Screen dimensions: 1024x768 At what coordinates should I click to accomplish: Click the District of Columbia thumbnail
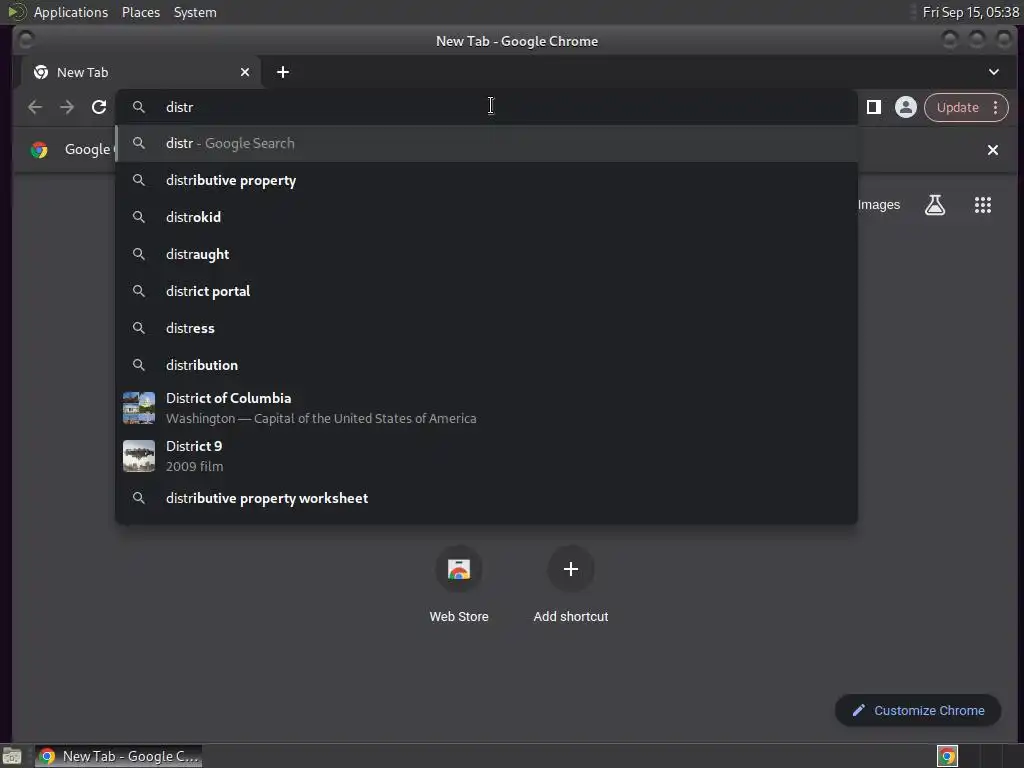pyautogui.click(x=139, y=408)
